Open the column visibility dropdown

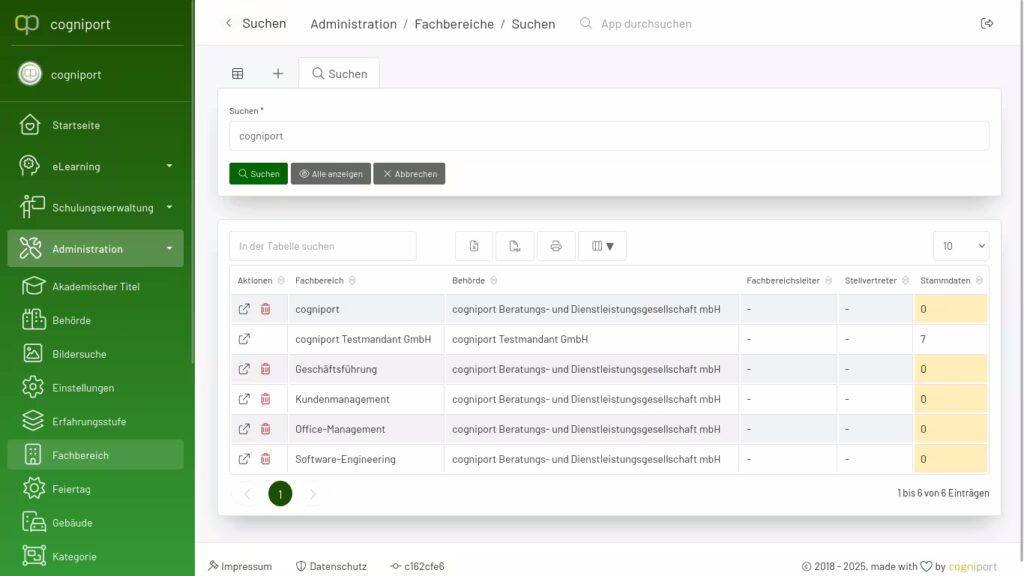pos(602,246)
